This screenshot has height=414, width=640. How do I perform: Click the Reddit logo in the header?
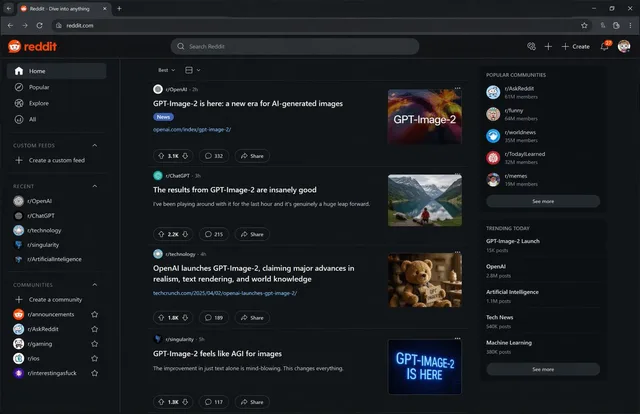[x=32, y=47]
